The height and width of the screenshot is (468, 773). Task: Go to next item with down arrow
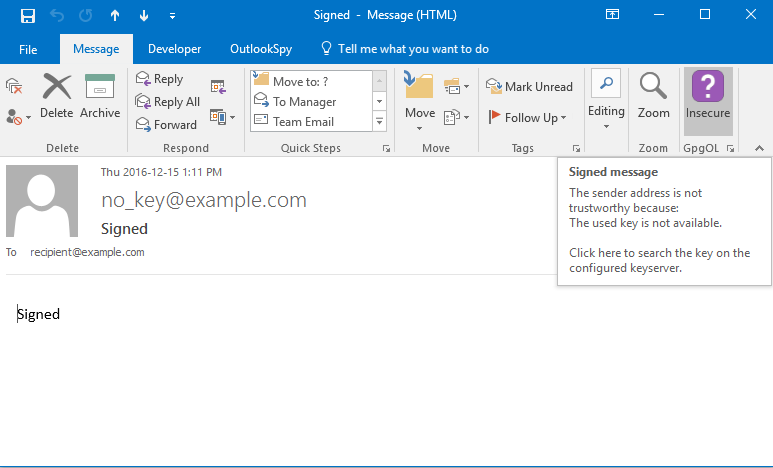144,15
